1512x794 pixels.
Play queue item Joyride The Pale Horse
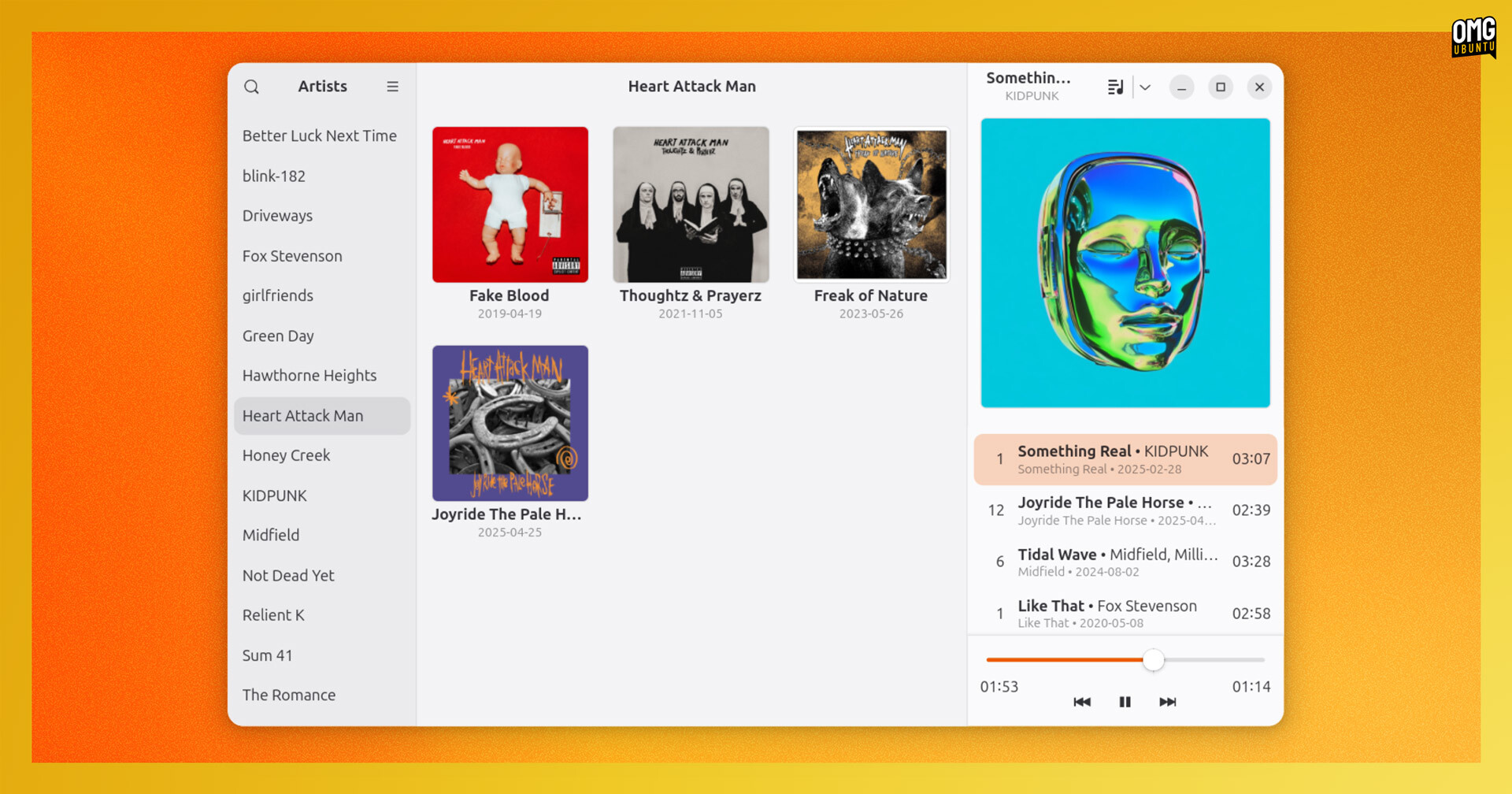tap(1125, 510)
